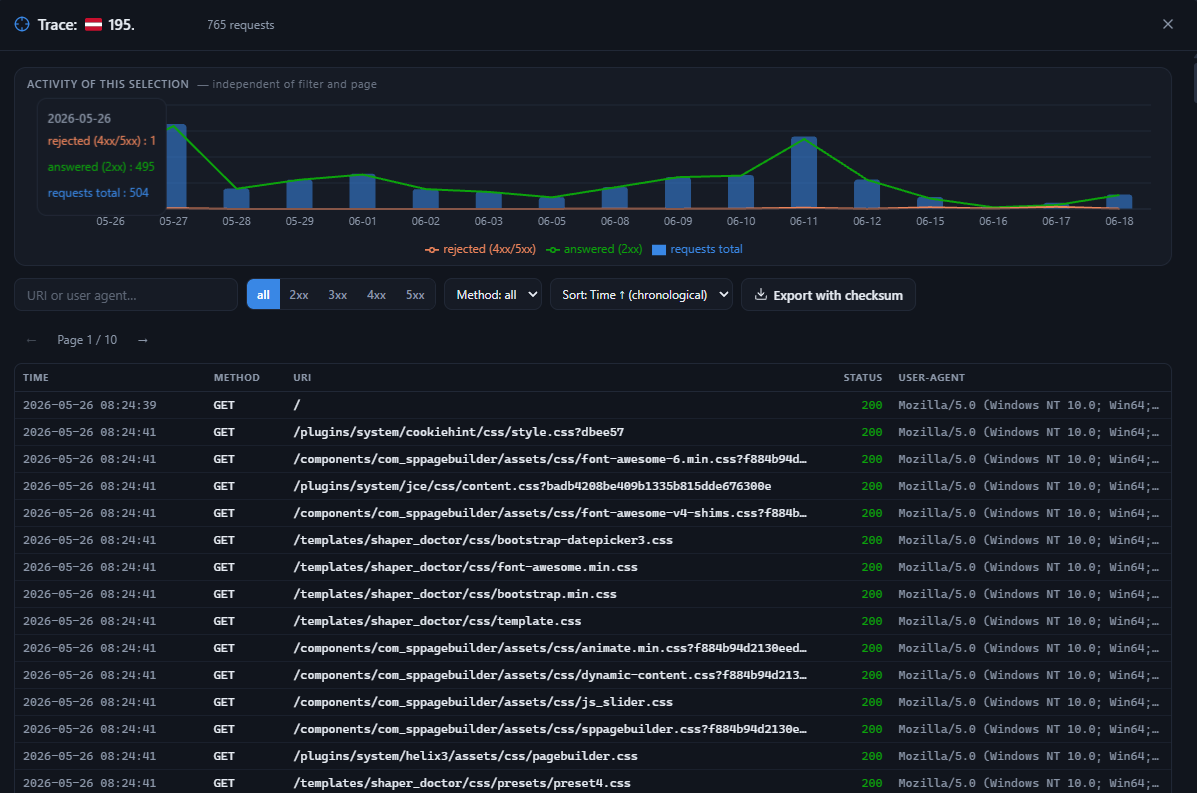Select the font-awesome-v4-shims.css row

(592, 513)
